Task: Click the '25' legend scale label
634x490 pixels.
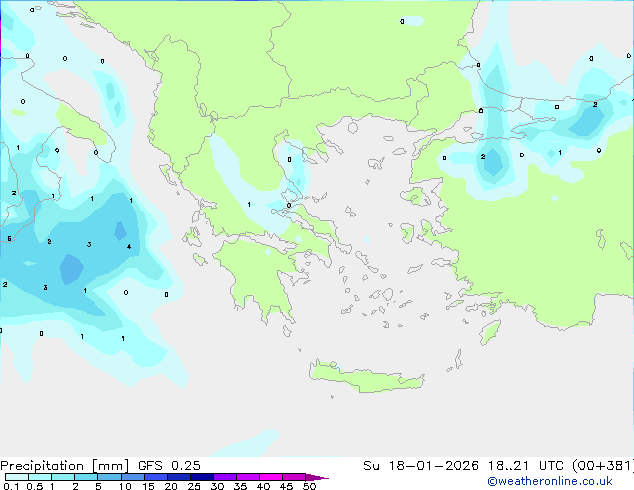Action: [194, 486]
